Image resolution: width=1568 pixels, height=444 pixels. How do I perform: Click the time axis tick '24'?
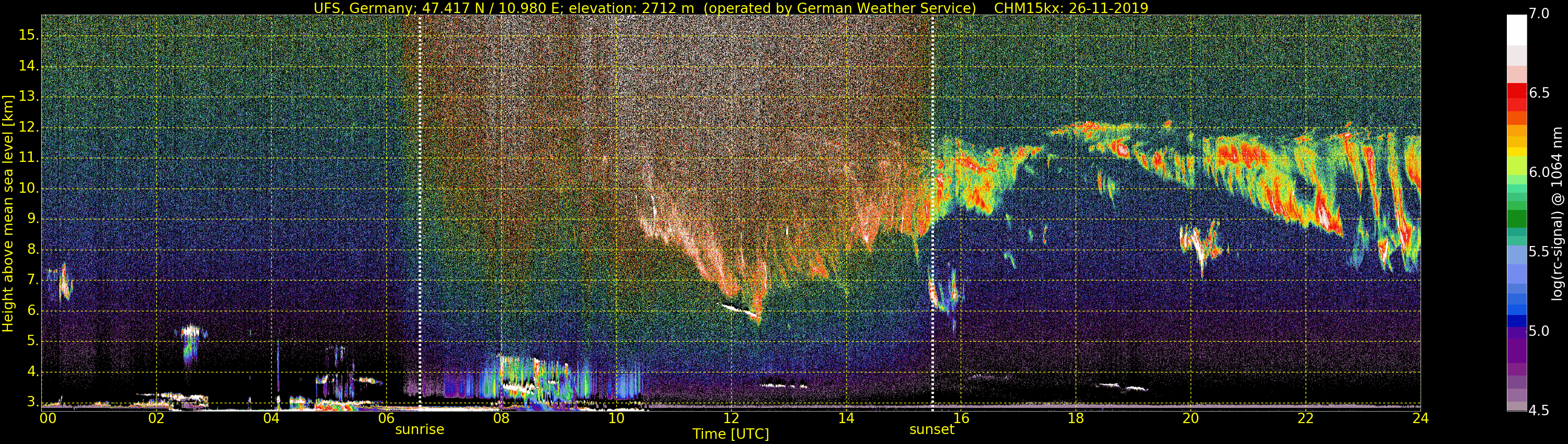tap(1421, 418)
